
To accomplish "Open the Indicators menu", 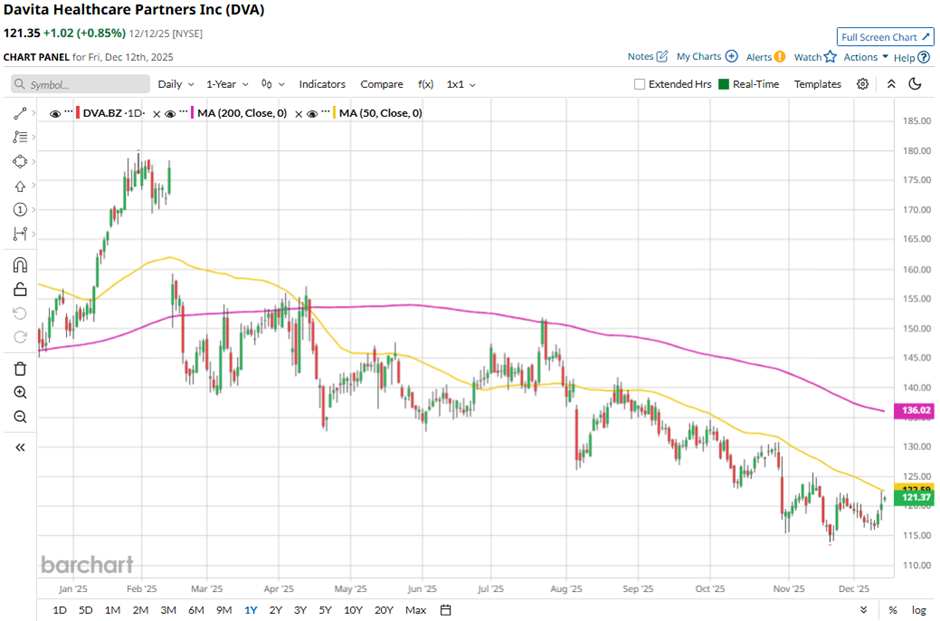I will point(322,85).
